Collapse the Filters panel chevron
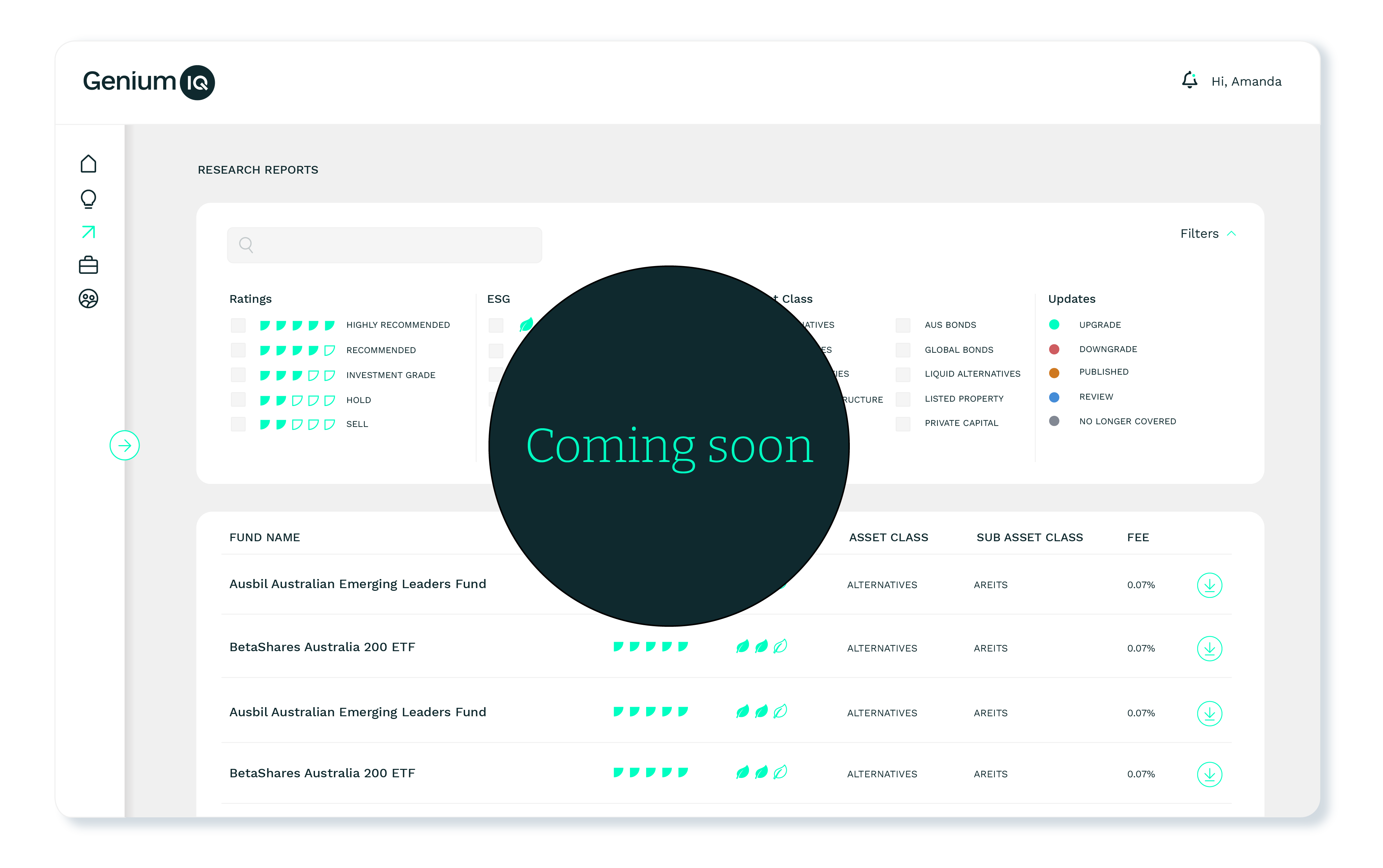1383x868 pixels. click(1232, 234)
